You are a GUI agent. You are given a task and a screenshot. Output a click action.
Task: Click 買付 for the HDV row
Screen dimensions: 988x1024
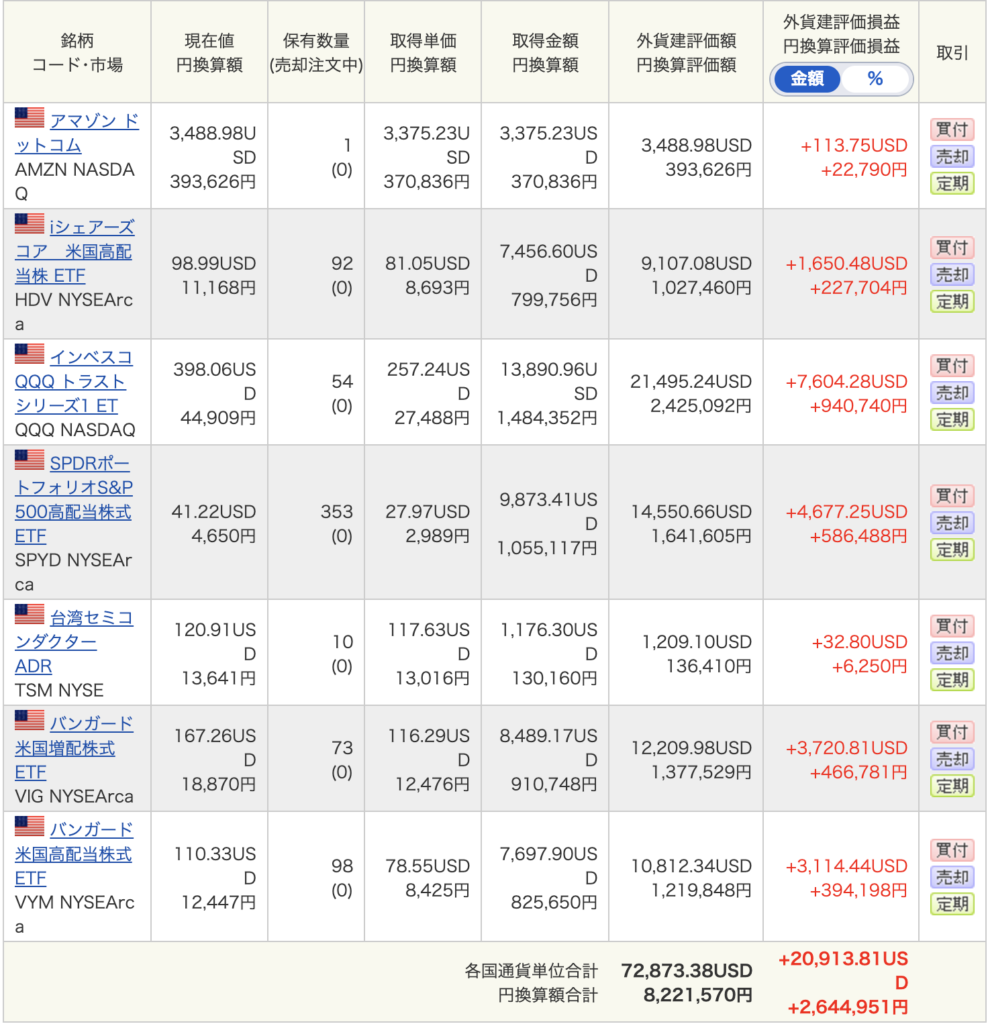click(x=952, y=248)
